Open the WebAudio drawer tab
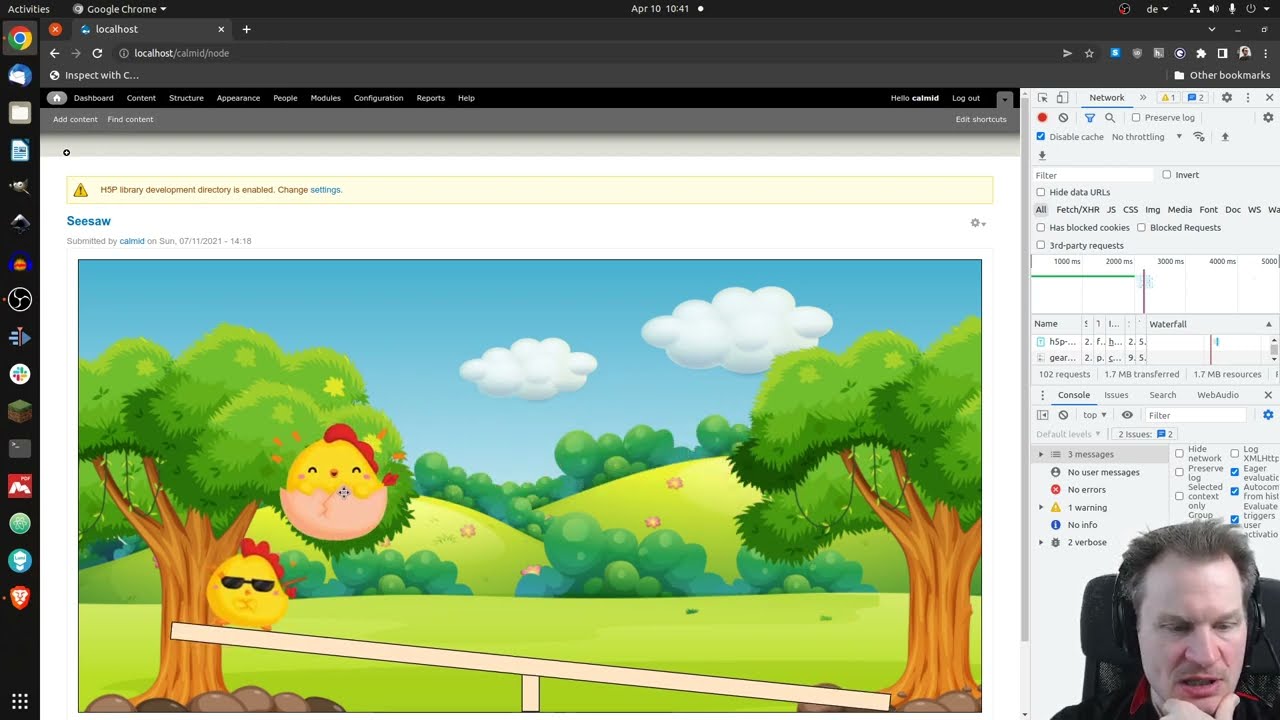Image resolution: width=1280 pixels, height=720 pixels. coord(1218,395)
